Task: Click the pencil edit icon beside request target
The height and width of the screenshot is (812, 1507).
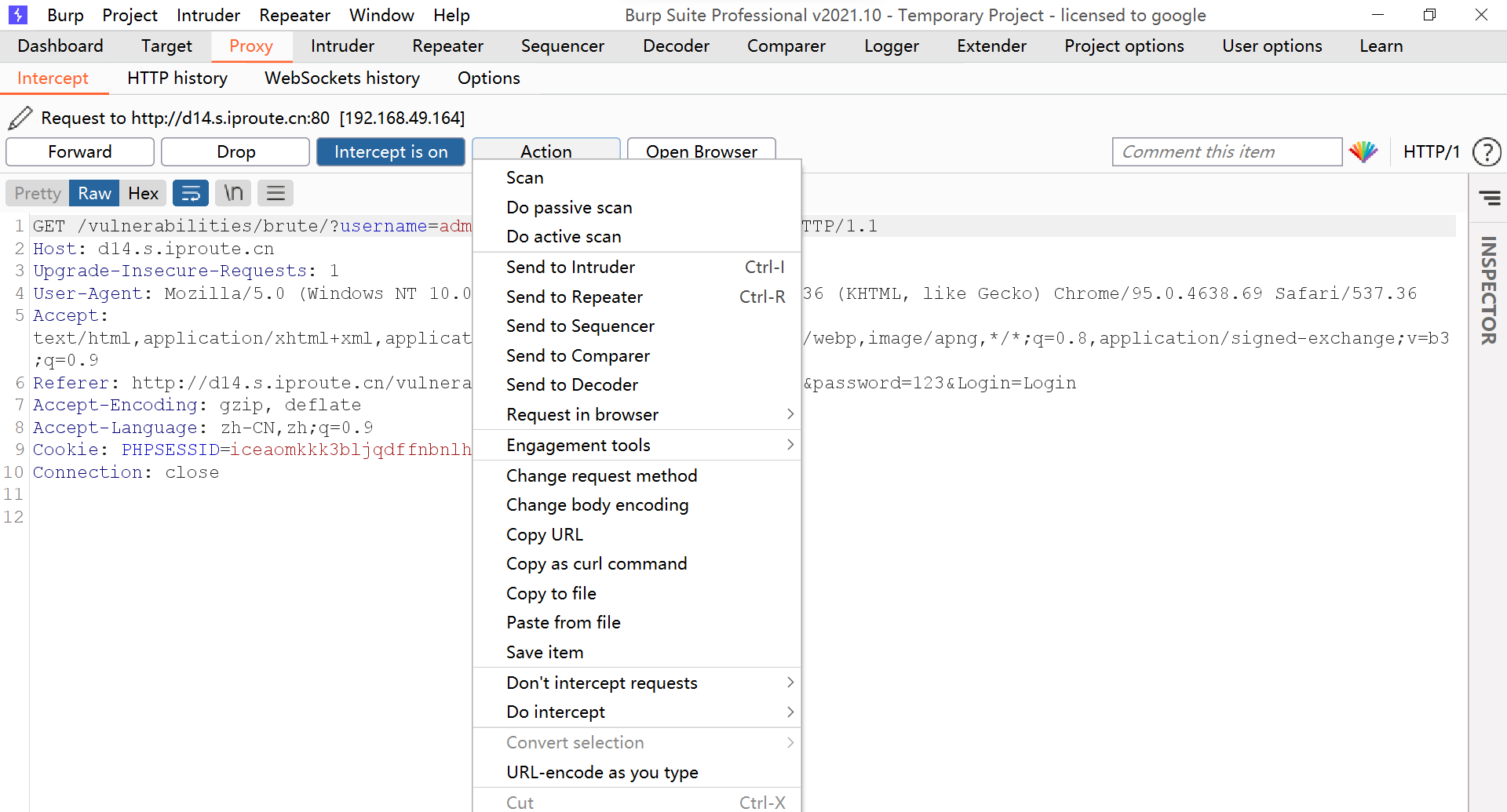Action: coord(20,118)
